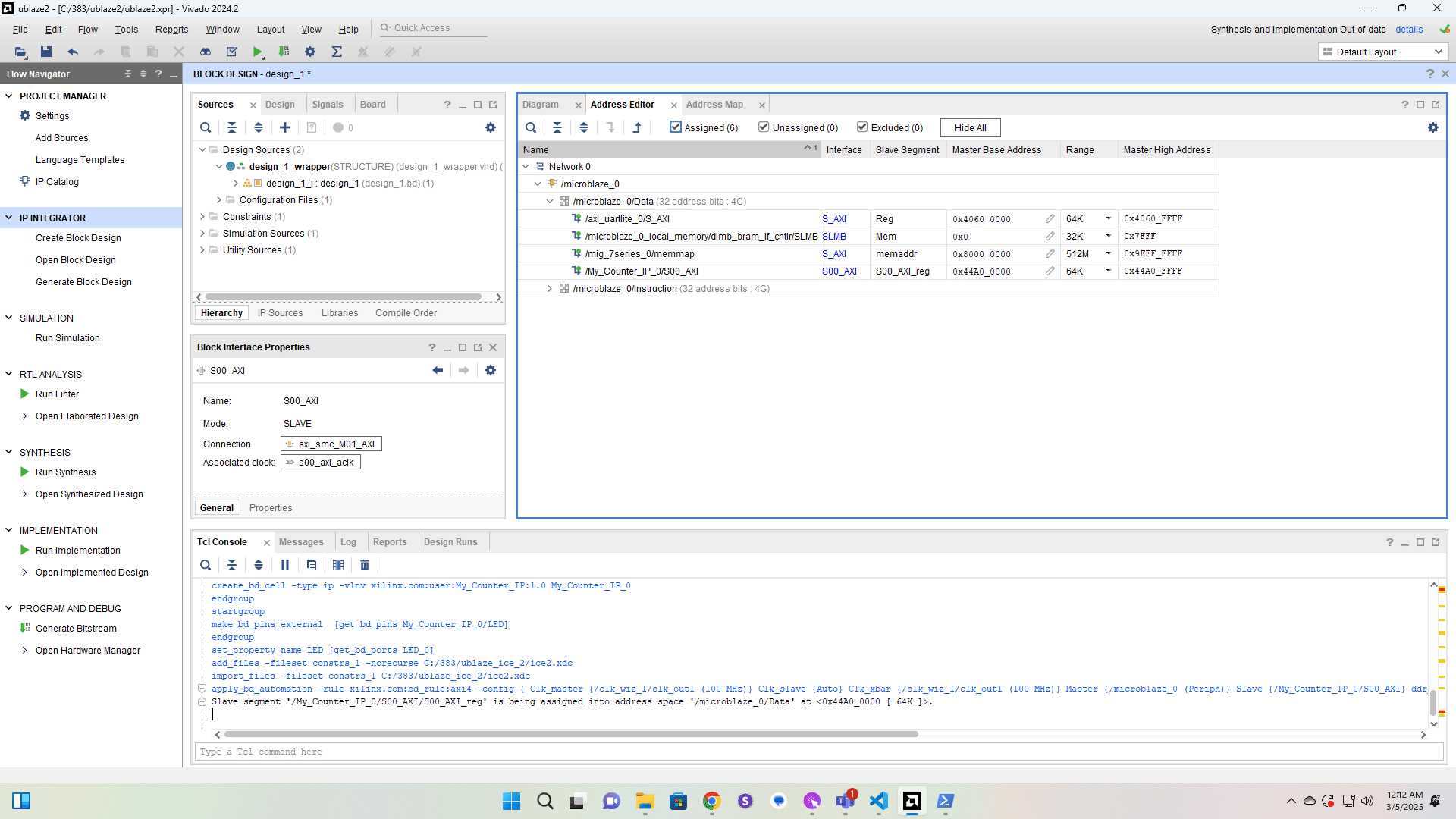Click Add Sources plus icon in Sources panel
The width and height of the screenshot is (1456, 819).
click(x=285, y=127)
